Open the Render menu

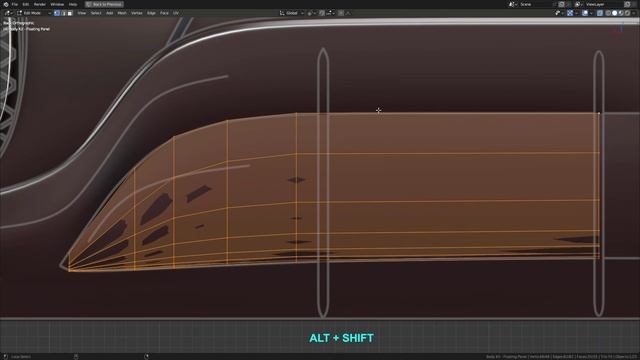pyautogui.click(x=40, y=4)
